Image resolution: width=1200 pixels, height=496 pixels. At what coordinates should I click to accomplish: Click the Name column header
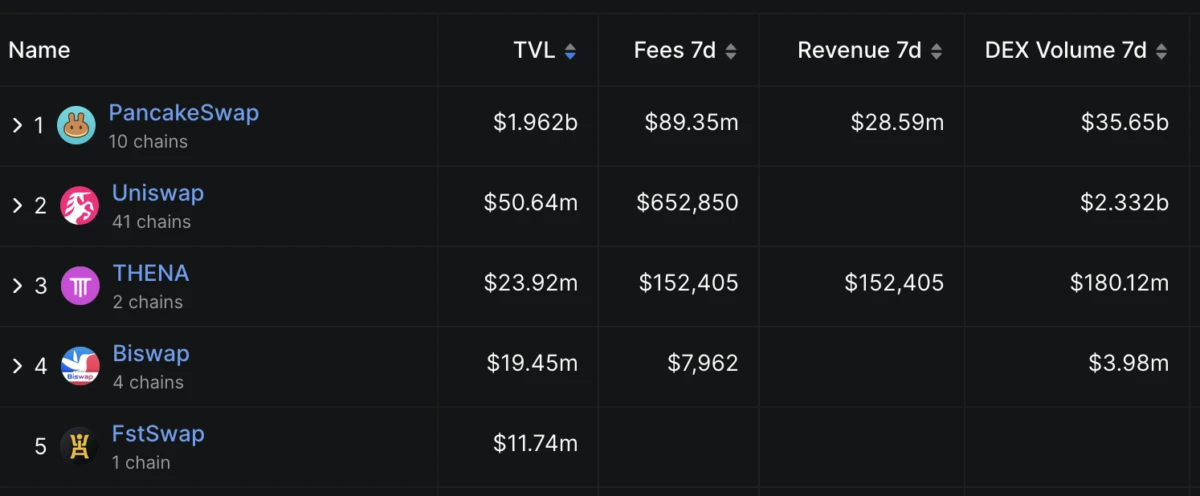click(x=39, y=50)
